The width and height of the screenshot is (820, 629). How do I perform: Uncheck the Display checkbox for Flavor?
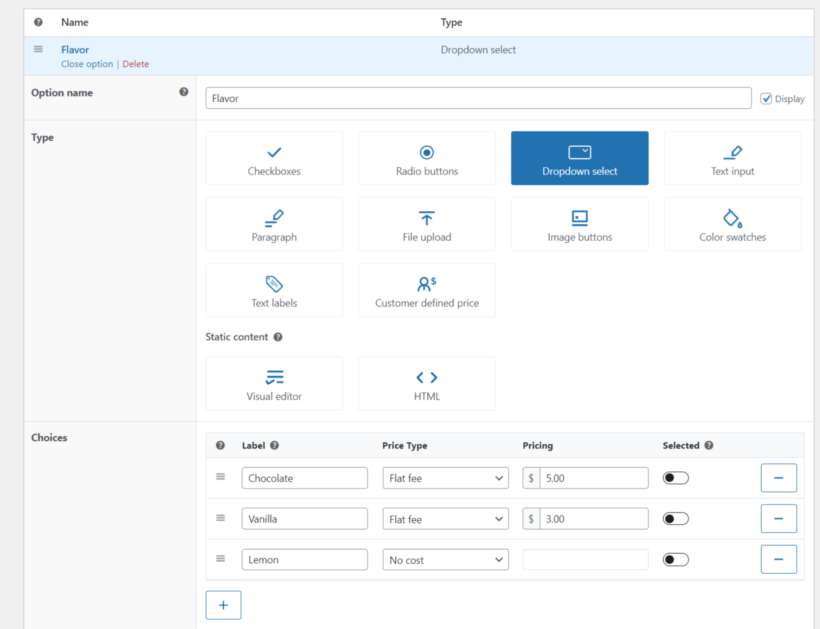pyautogui.click(x=767, y=98)
